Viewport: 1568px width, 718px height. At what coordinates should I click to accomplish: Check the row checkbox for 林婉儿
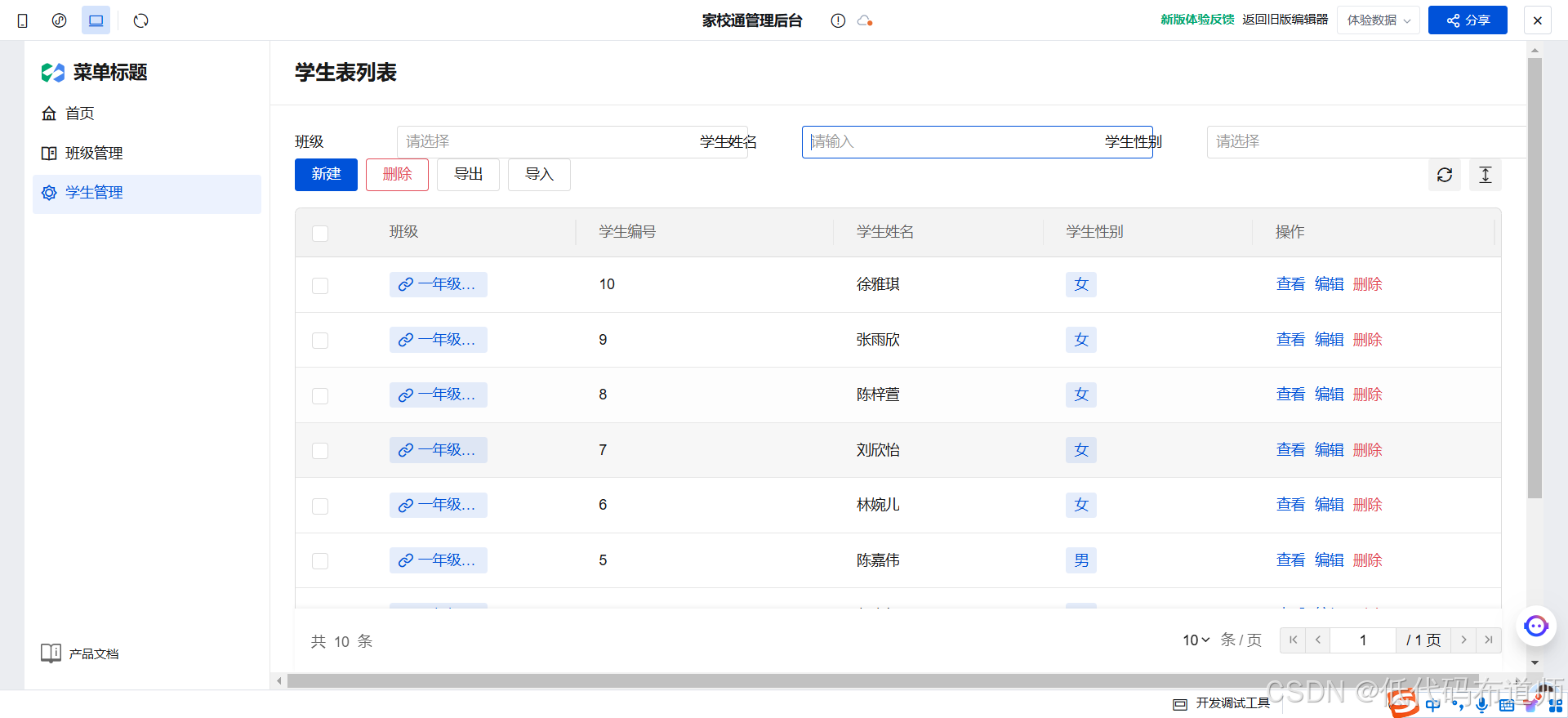click(320, 506)
